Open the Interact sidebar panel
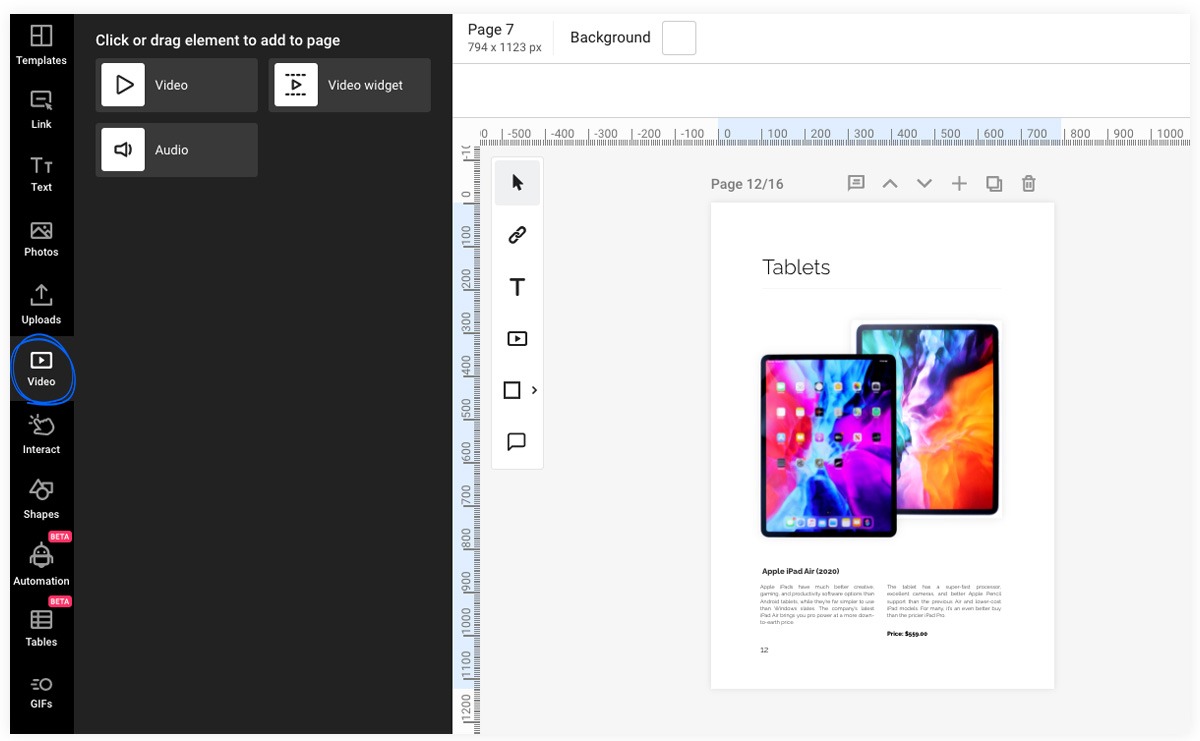 [41, 435]
